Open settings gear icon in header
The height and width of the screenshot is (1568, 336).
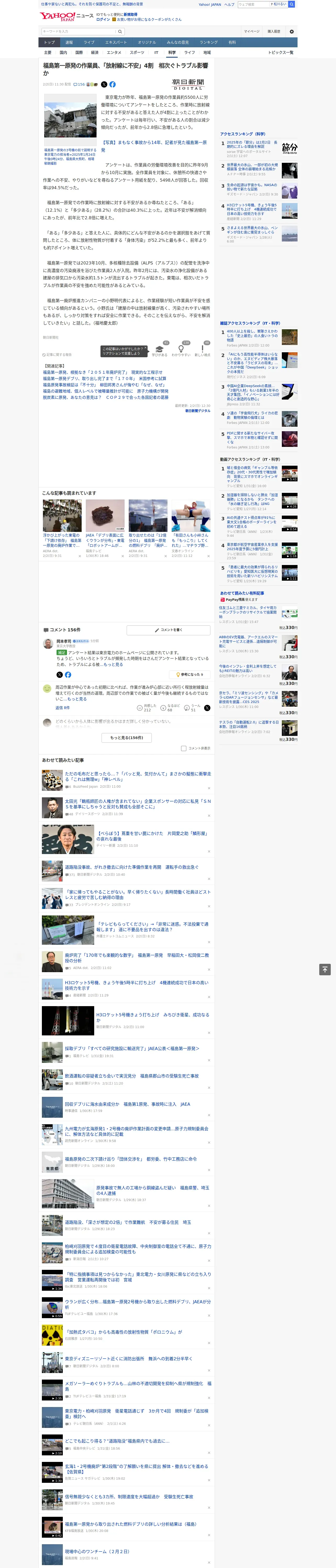(292, 32)
